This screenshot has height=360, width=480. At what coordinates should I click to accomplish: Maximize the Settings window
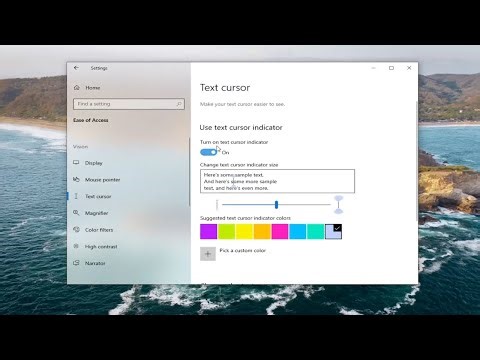(391, 68)
